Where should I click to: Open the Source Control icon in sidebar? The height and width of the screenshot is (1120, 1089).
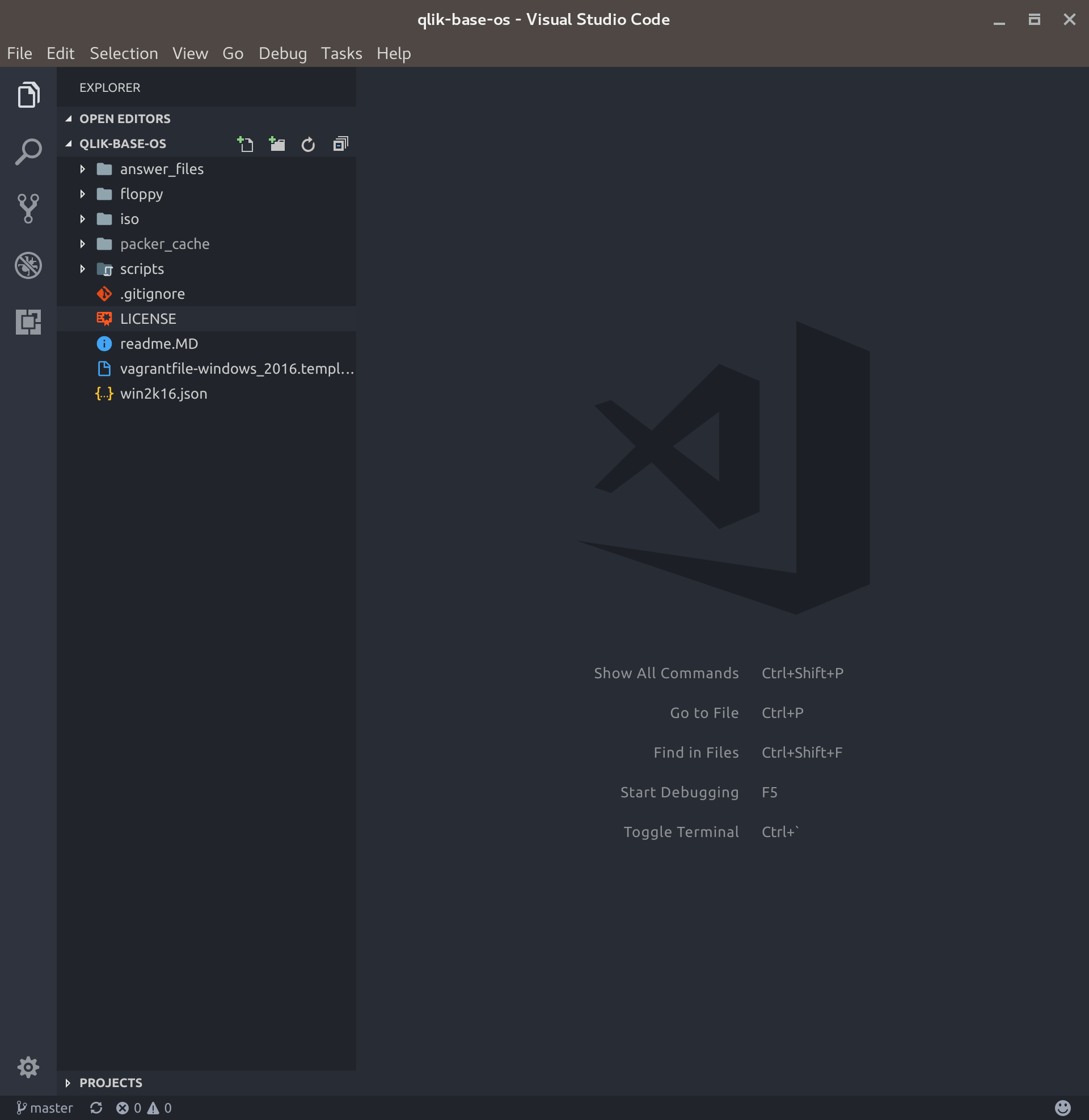click(28, 208)
